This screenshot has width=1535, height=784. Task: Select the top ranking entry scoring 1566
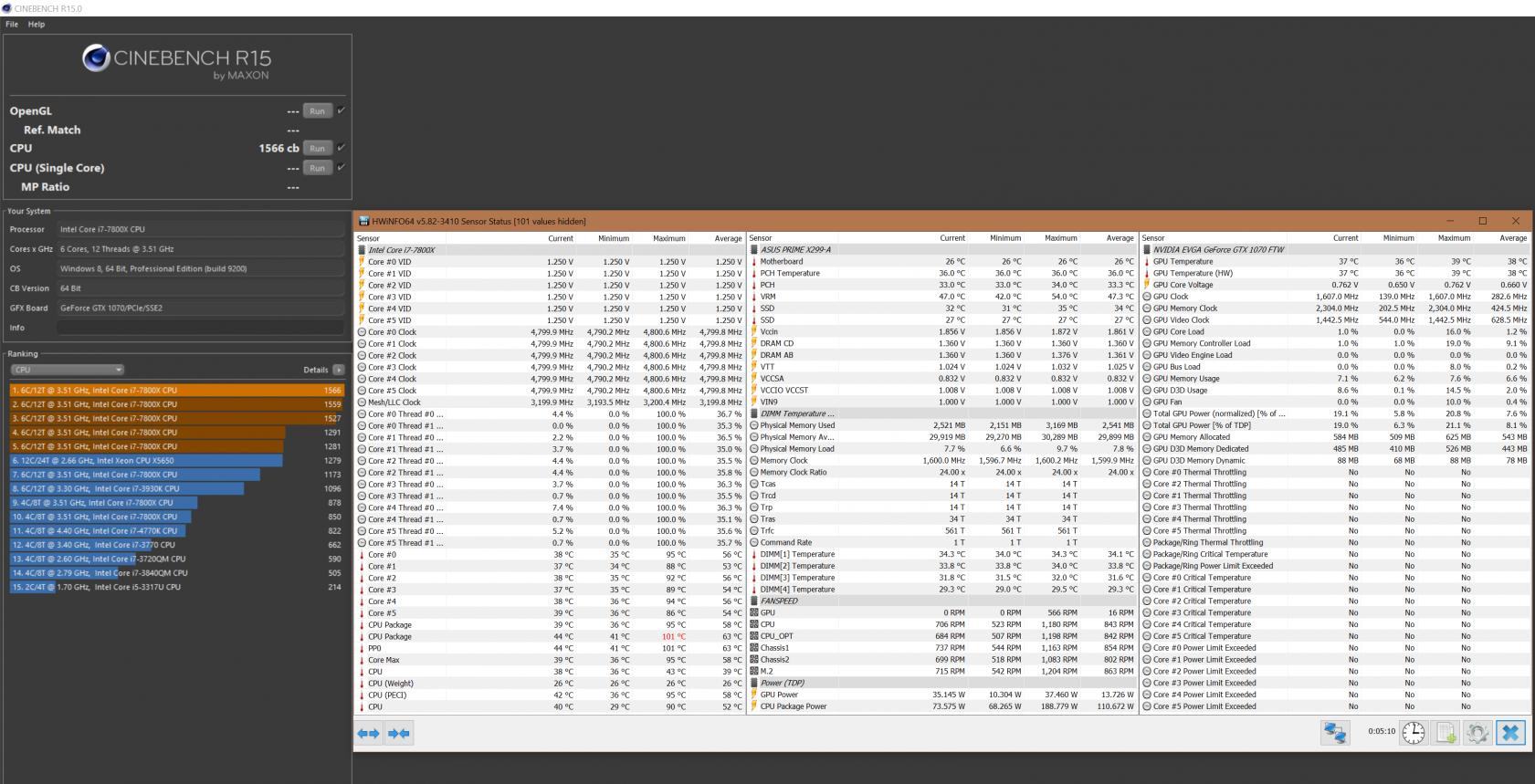(177, 391)
